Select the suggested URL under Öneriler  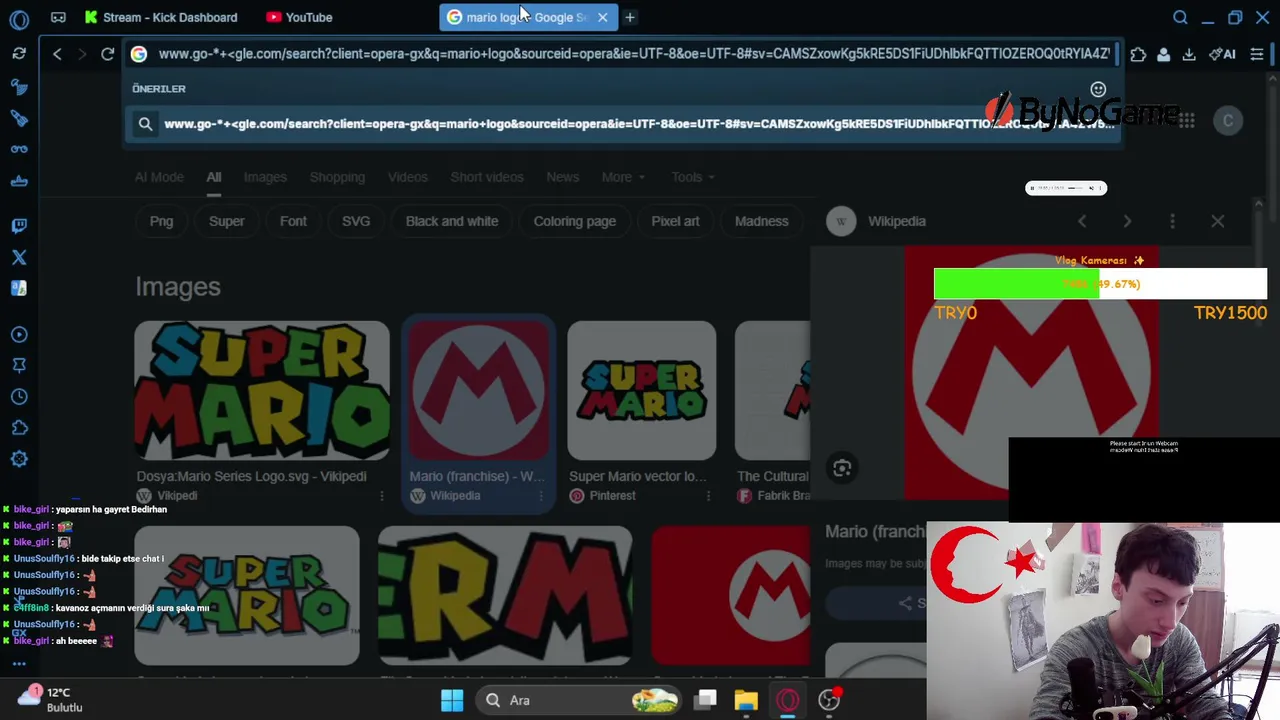622,124
